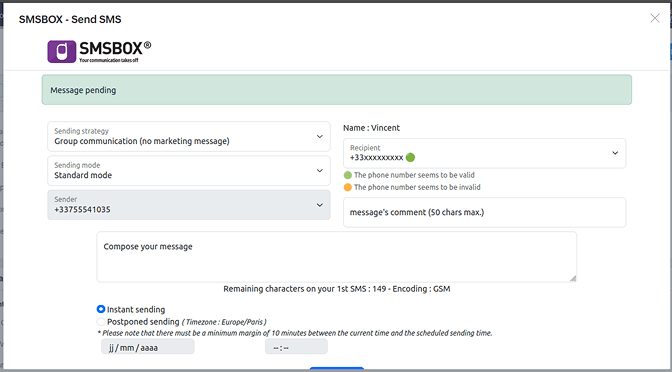Open the Sending mode dropdown
Image resolution: width=672 pixels, height=372 pixels.
pyautogui.click(x=189, y=171)
